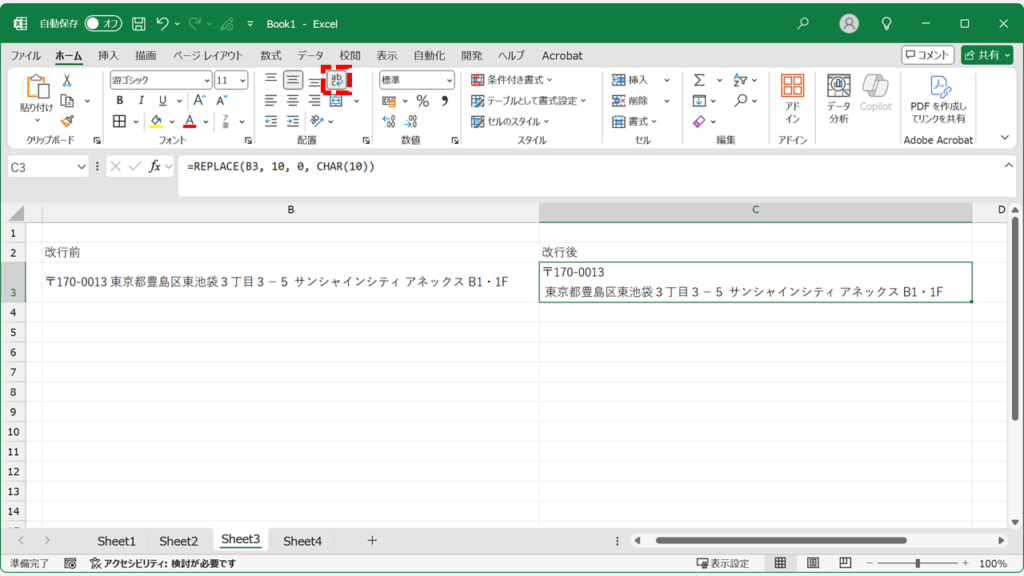Toggle Bold formatting
The height and width of the screenshot is (576, 1024).
120,101
